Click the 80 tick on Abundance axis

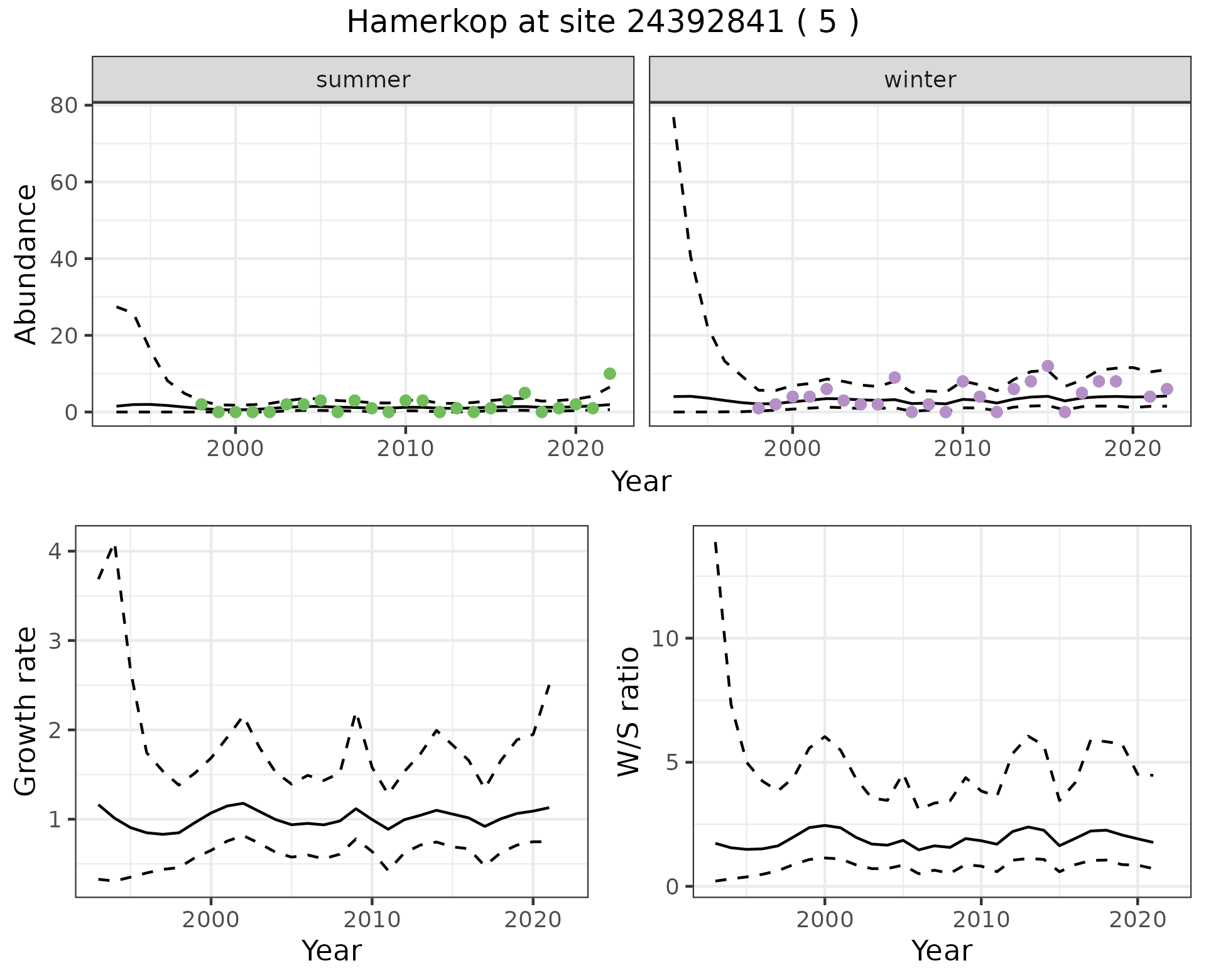tap(63, 105)
